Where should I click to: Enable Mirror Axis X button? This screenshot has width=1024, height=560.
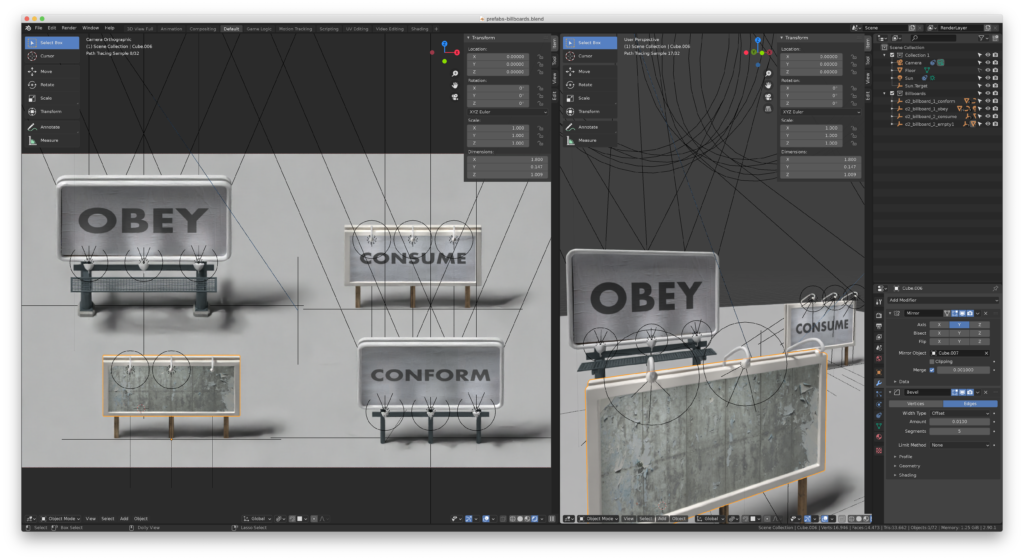(x=939, y=324)
